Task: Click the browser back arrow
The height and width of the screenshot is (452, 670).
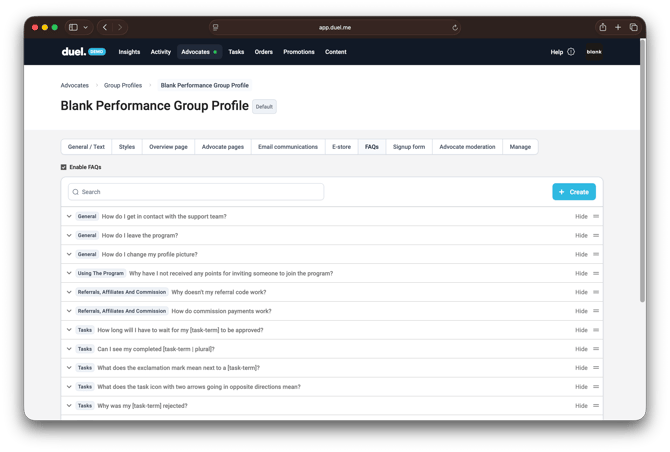Action: (x=105, y=28)
